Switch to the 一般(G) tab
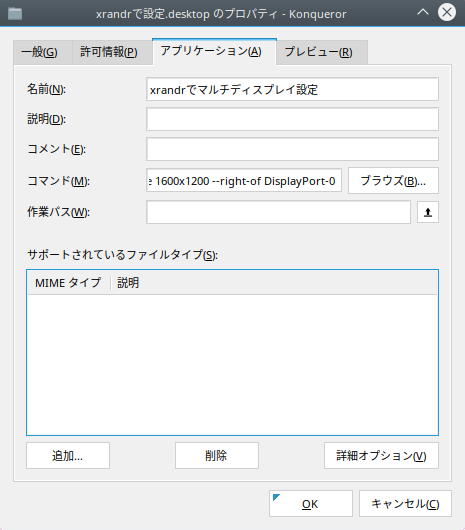465x530 pixels. [43, 52]
